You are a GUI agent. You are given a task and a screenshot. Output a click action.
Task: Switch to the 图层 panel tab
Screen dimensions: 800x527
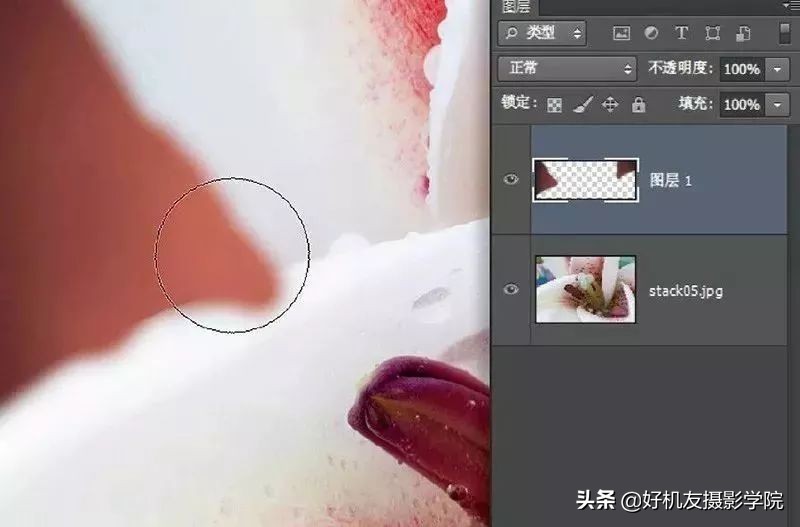pos(516,6)
